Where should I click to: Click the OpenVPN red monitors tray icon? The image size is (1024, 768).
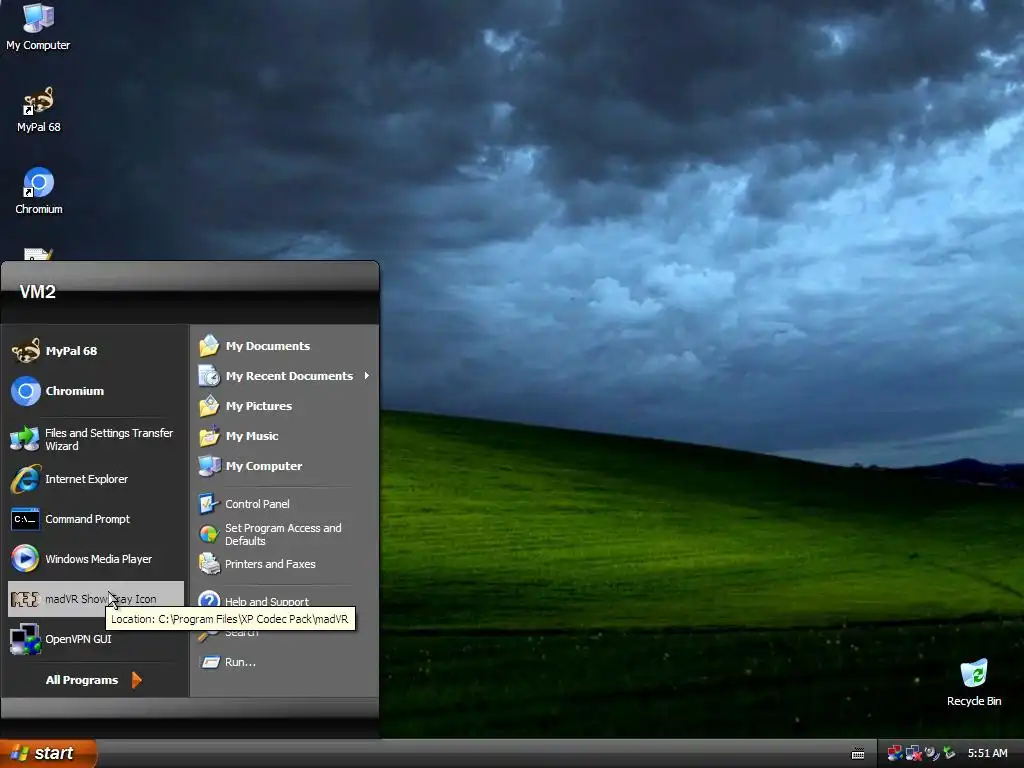point(895,753)
